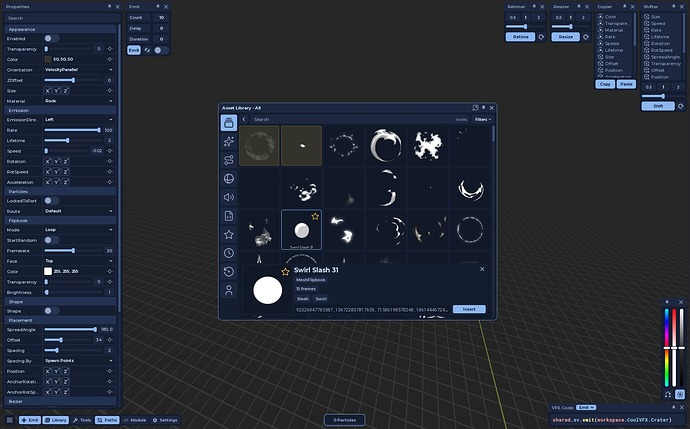This screenshot has width=690, height=429.
Task: Open the EmissionDirection Left dropdown
Action: [78, 119]
